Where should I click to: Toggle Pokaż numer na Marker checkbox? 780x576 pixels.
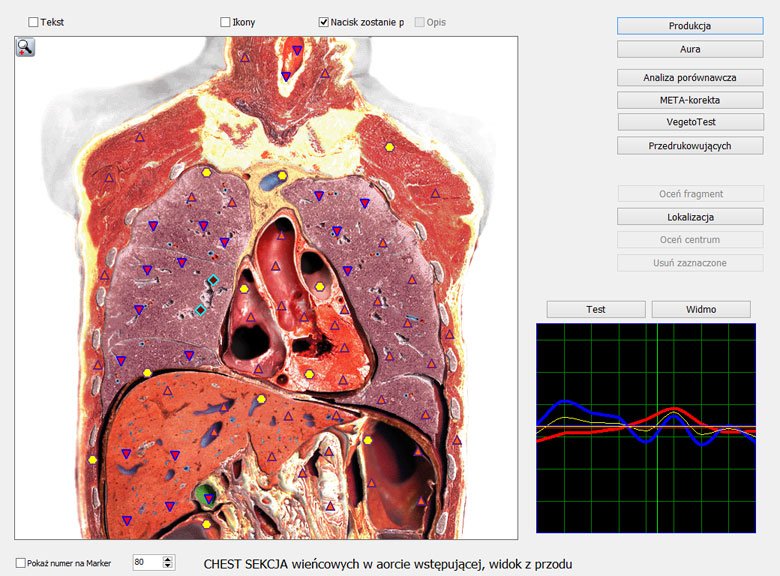point(21,563)
